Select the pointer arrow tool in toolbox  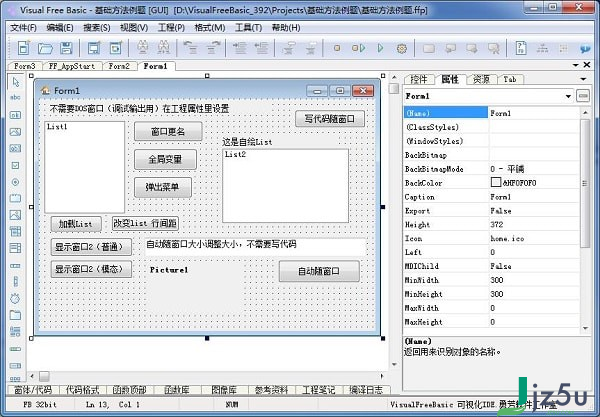tap(15, 82)
